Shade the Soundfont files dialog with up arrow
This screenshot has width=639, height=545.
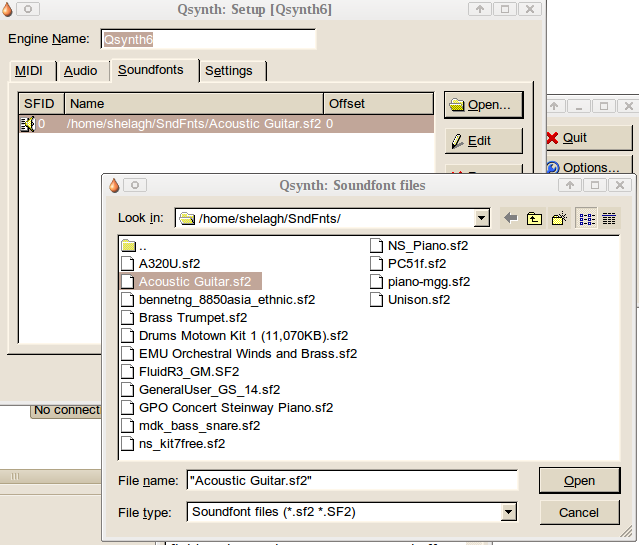pyautogui.click(x=570, y=185)
